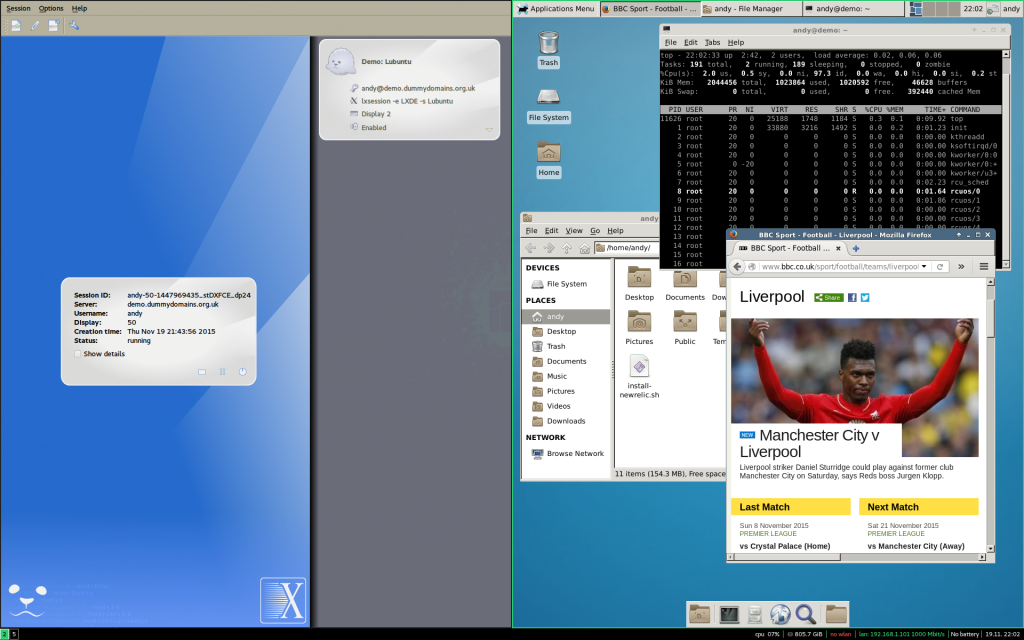This screenshot has width=1024, height=640.
Task: Click the Firefox URL bar
Action: [839, 266]
